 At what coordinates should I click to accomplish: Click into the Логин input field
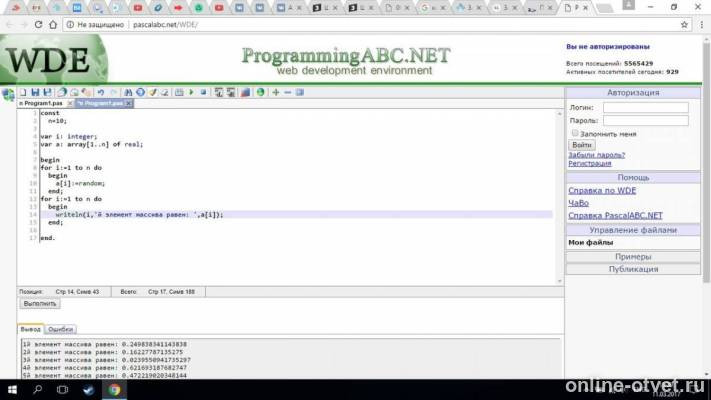click(x=645, y=107)
